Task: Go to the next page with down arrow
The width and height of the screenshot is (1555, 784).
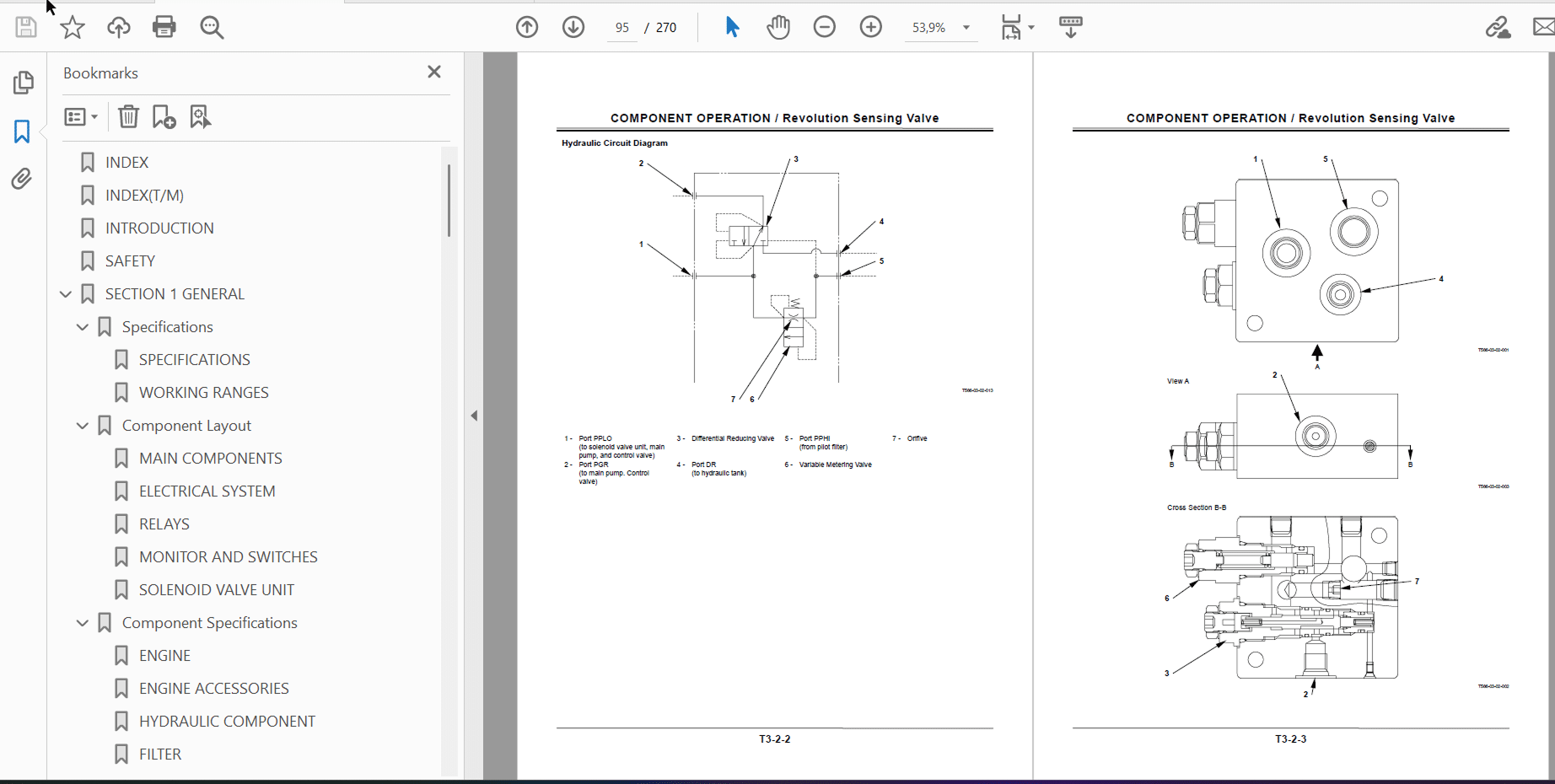Action: click(573, 27)
